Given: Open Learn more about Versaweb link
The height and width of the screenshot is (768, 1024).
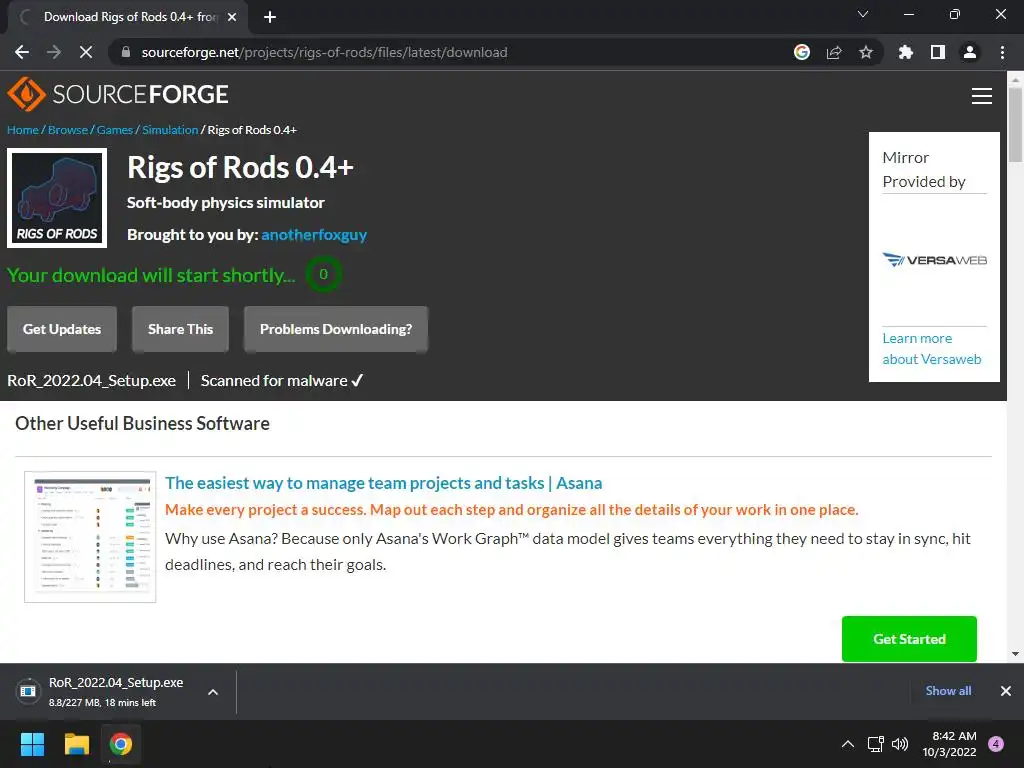Looking at the screenshot, I should (932, 349).
